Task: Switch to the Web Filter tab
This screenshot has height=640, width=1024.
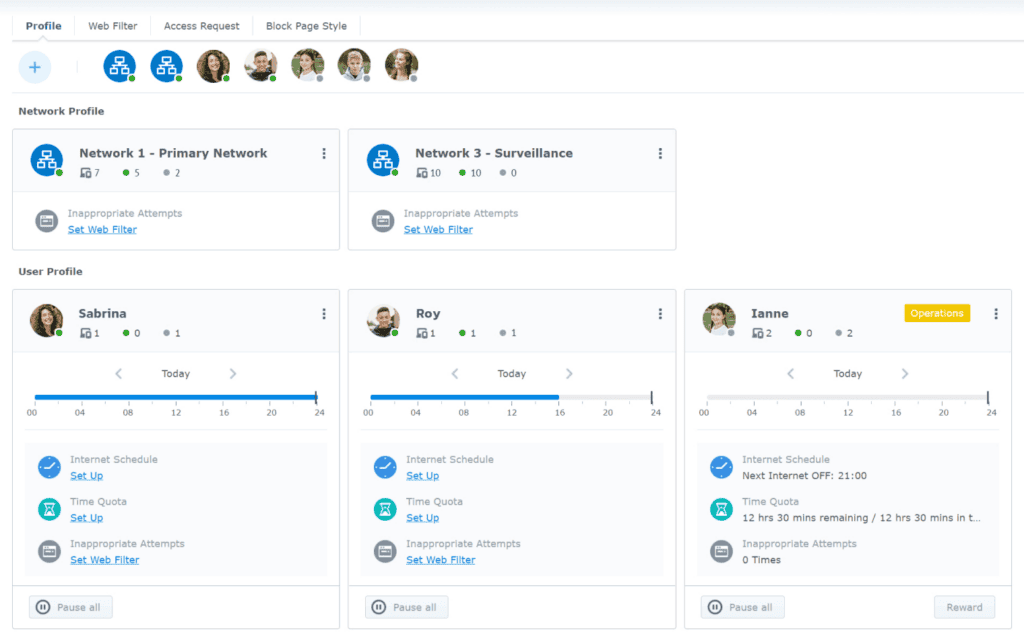Action: [111, 25]
